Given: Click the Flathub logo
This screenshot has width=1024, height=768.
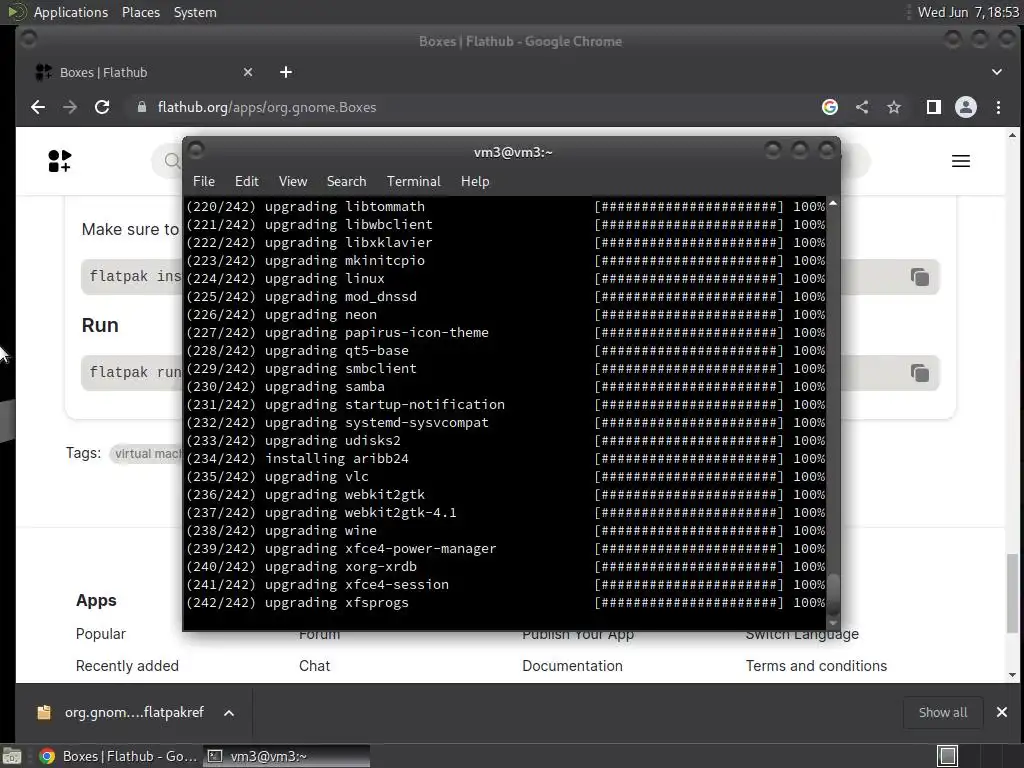Looking at the screenshot, I should pos(59,161).
